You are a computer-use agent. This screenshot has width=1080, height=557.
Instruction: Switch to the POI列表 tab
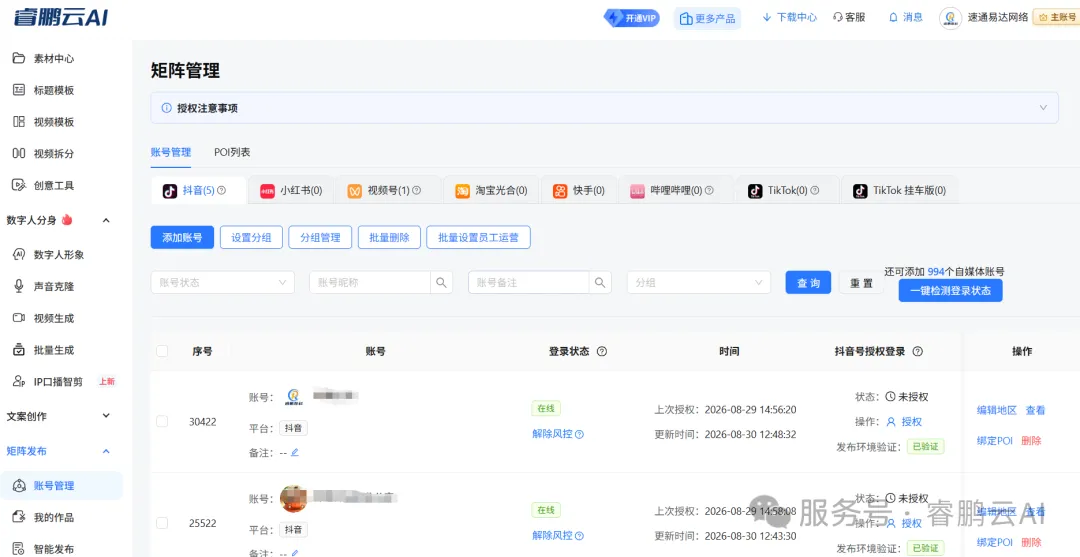tap(232, 152)
